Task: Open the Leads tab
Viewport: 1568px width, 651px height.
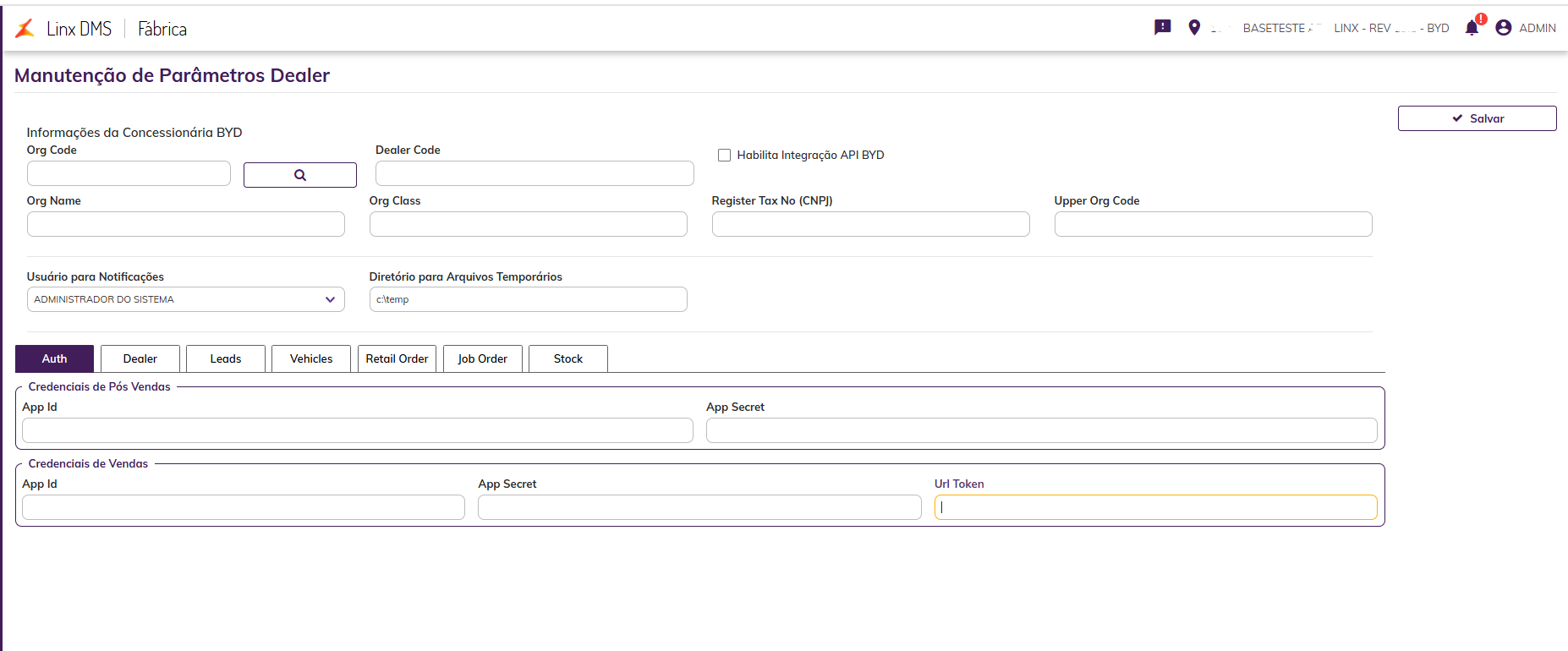Action: [226, 358]
